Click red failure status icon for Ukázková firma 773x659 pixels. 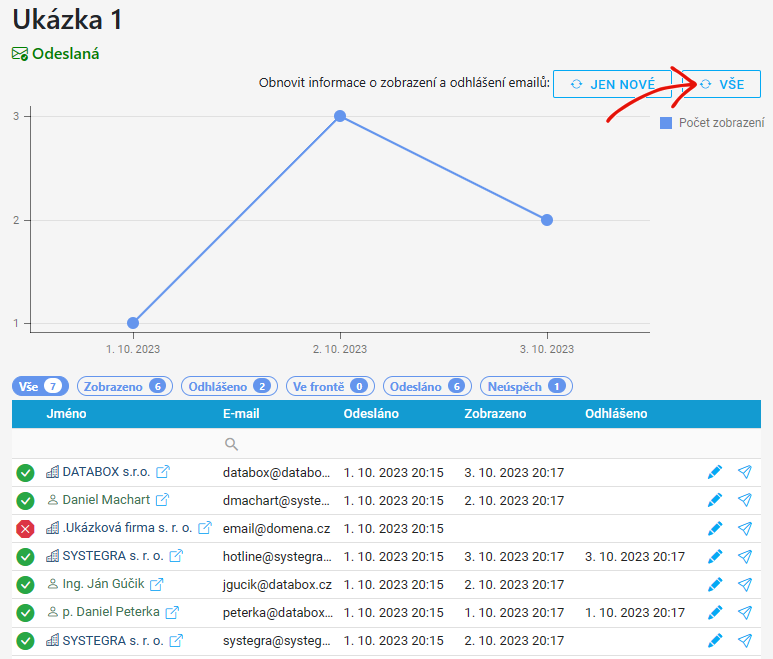(25, 529)
